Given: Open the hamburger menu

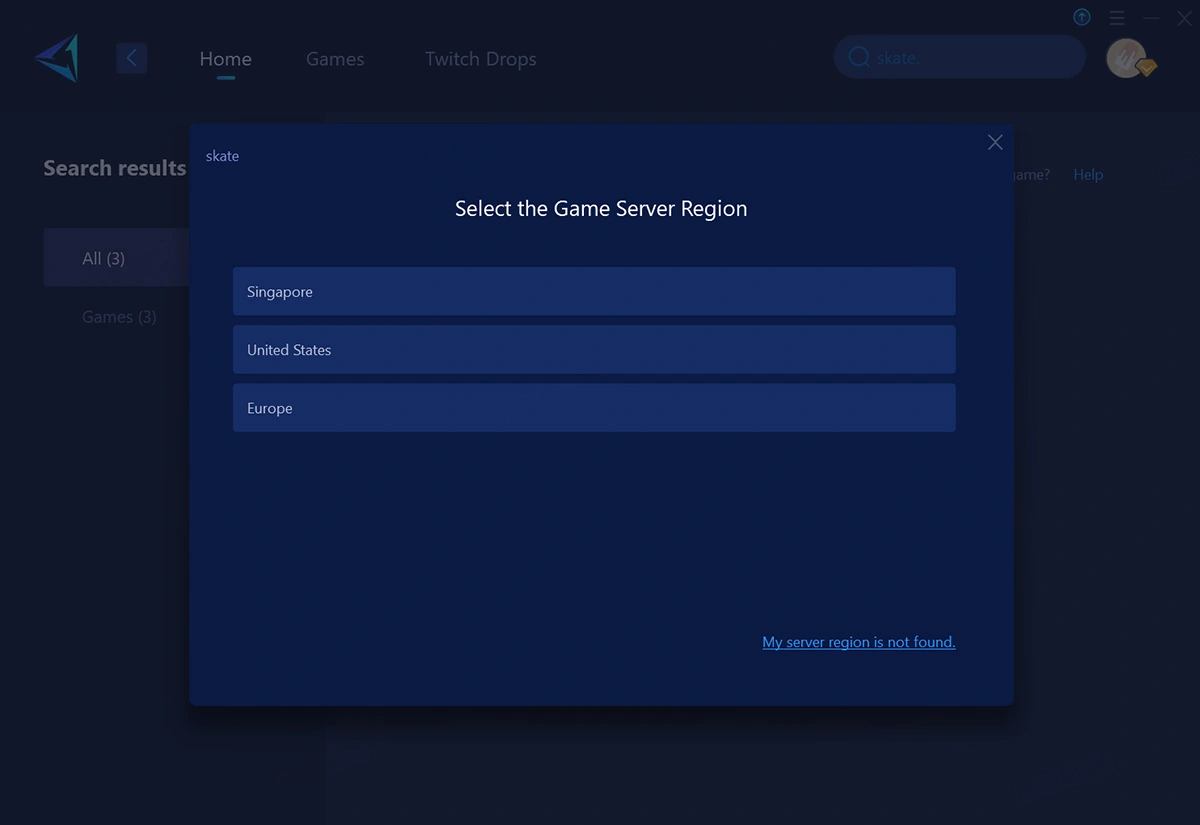Looking at the screenshot, I should tap(1117, 18).
